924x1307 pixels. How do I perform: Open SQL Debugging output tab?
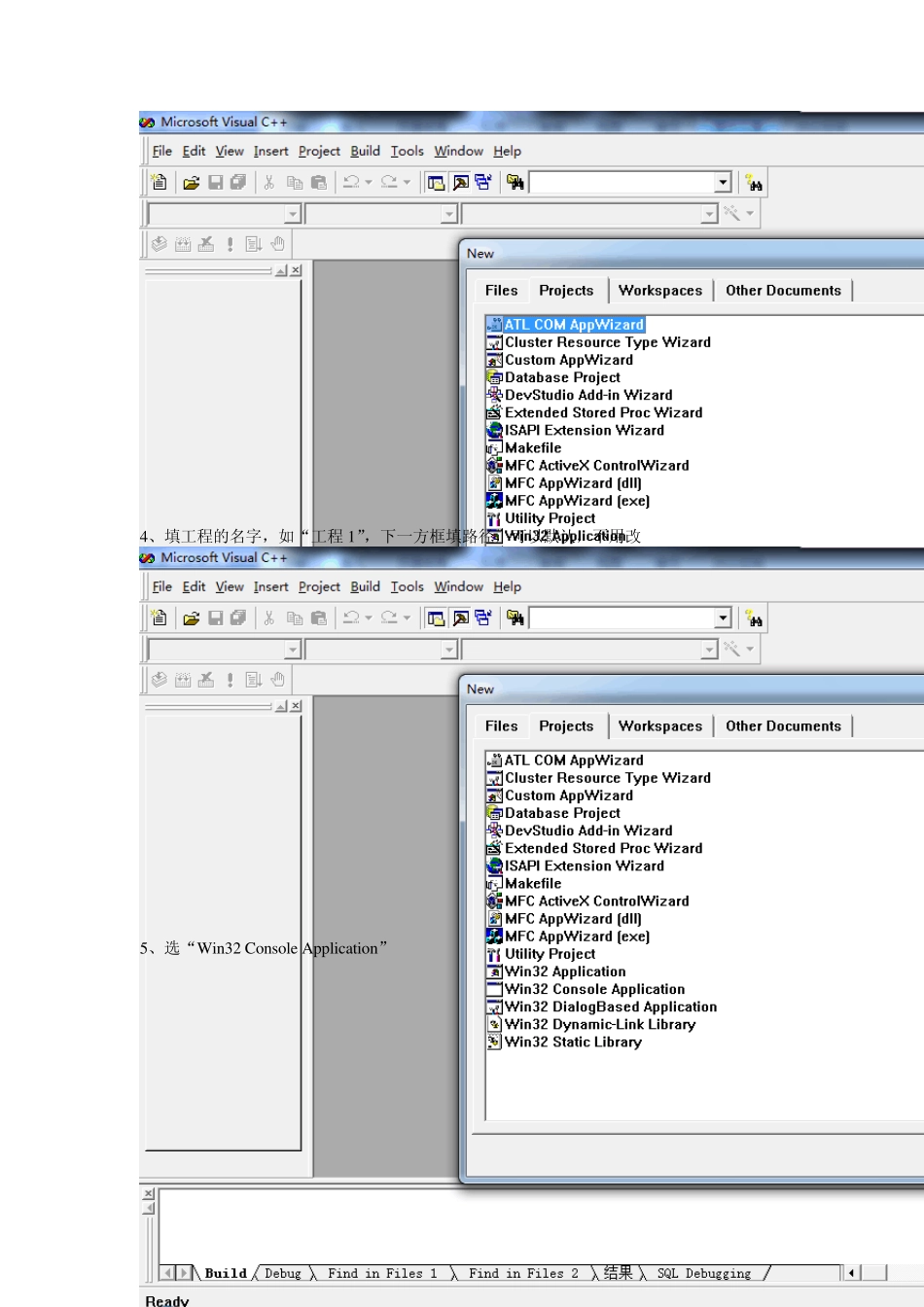tap(703, 1273)
